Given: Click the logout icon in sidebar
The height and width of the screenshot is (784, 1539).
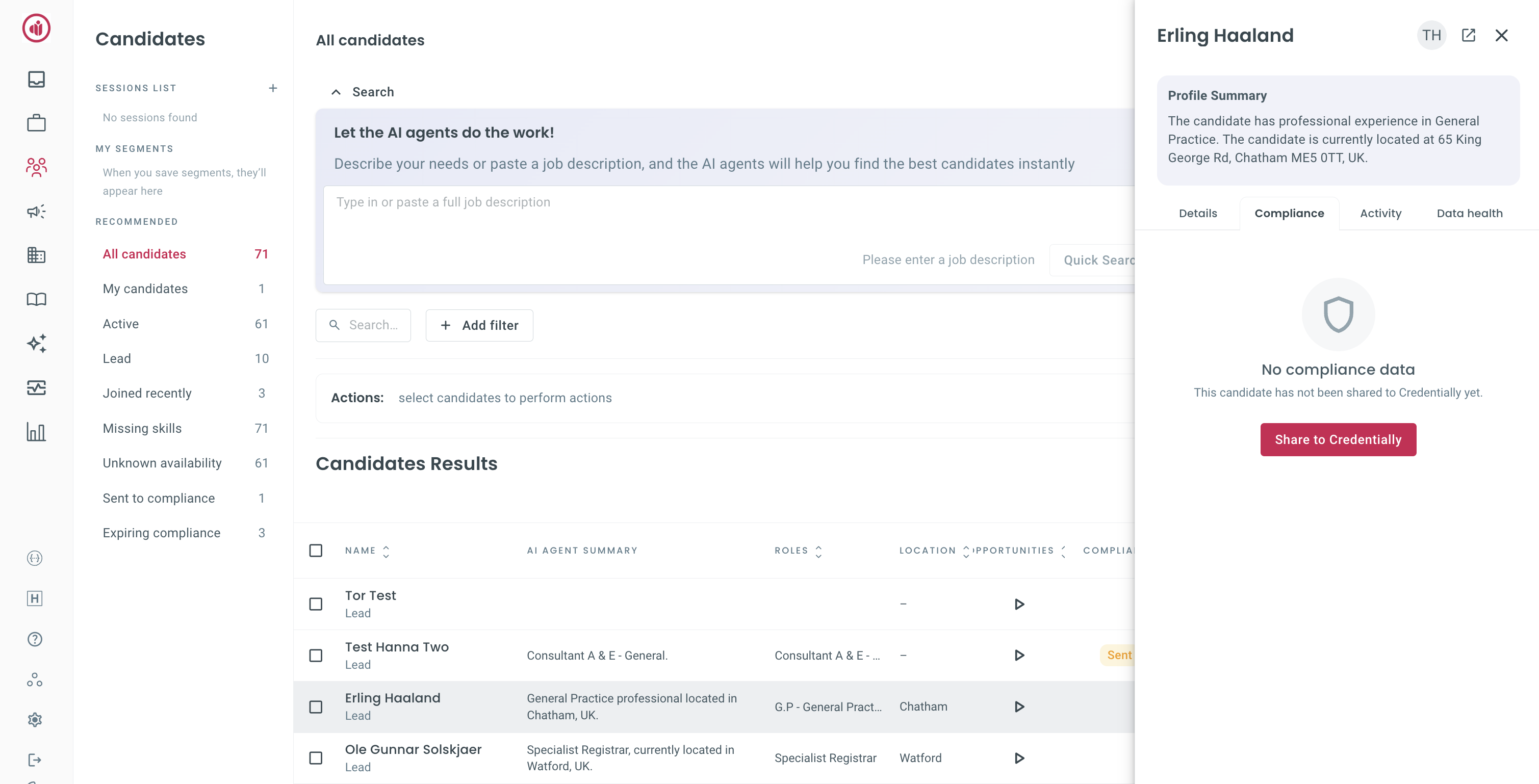Looking at the screenshot, I should click(35, 760).
